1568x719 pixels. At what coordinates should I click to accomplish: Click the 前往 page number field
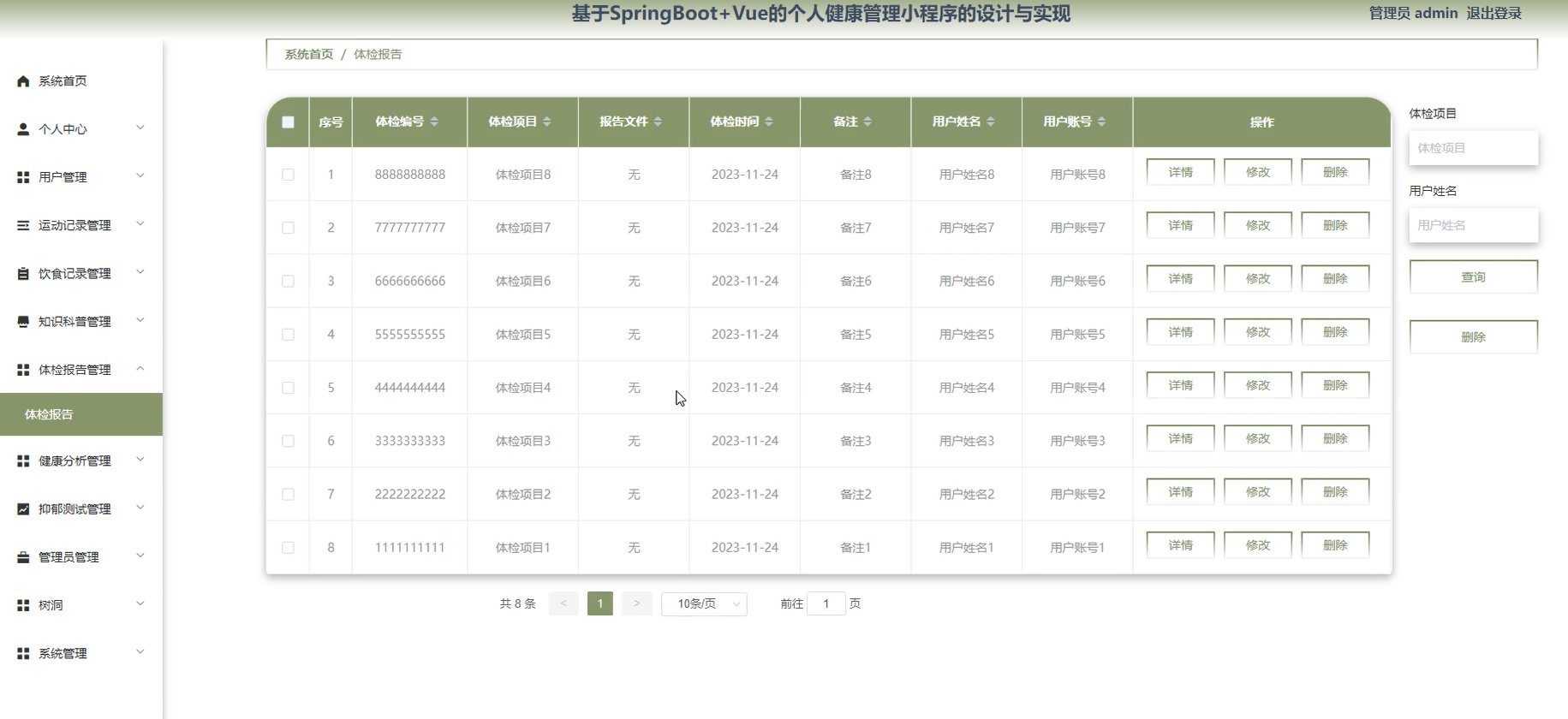(x=826, y=603)
